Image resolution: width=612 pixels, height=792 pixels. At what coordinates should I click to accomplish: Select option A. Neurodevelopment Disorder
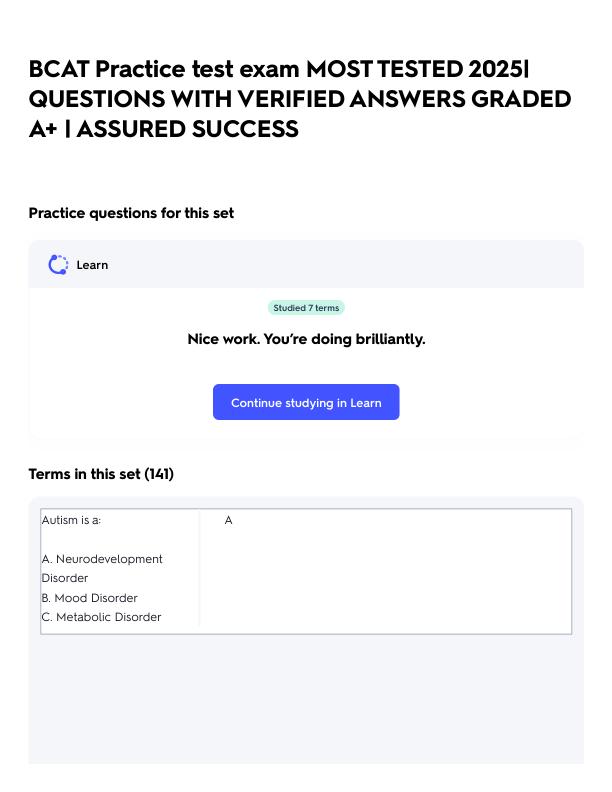(x=102, y=569)
